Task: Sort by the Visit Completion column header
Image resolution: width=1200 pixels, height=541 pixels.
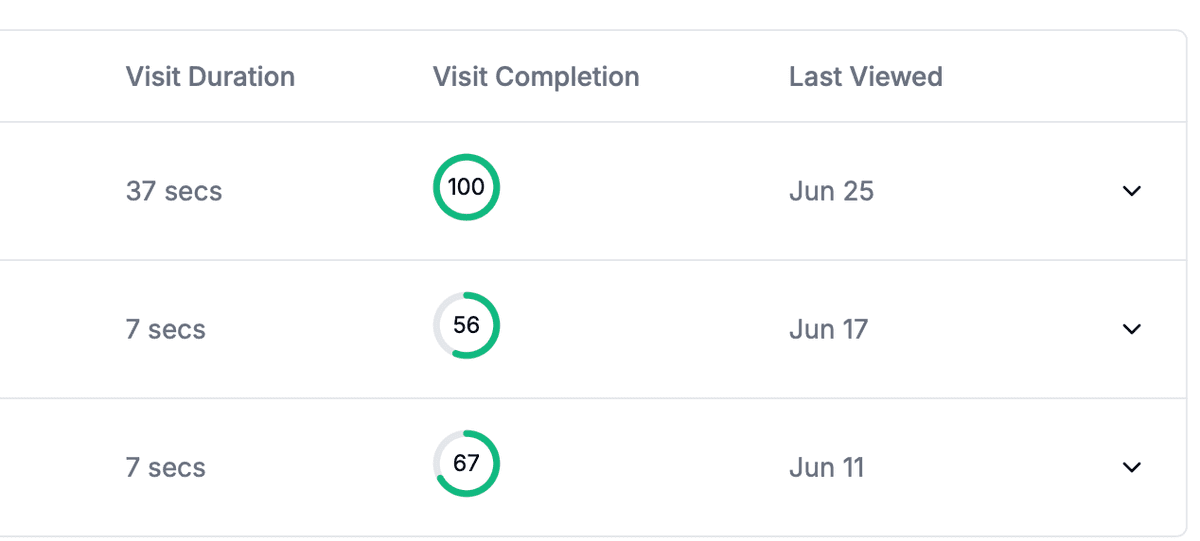Action: point(536,77)
